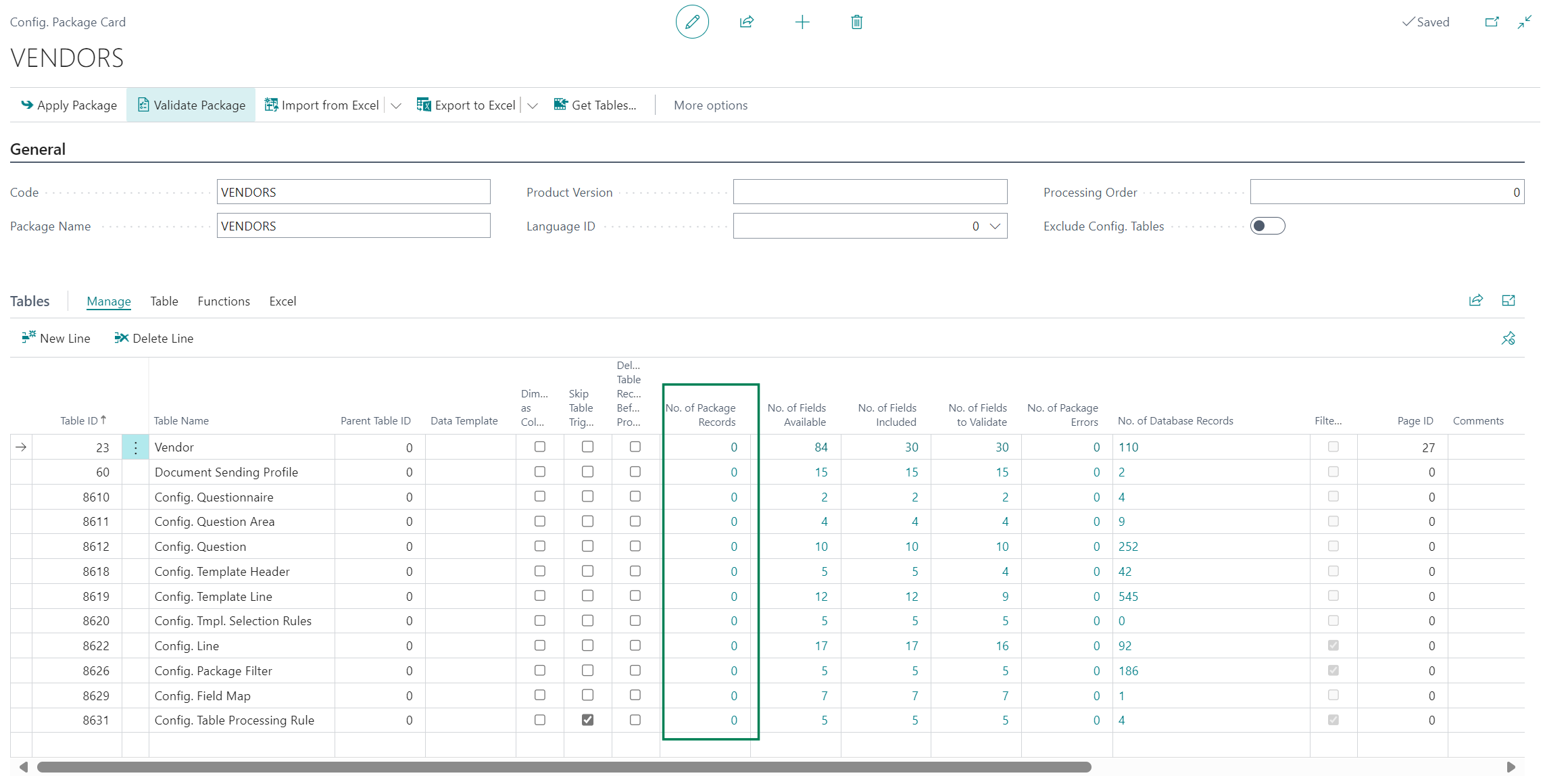Click the Apply Package button

pyautogui.click(x=69, y=105)
